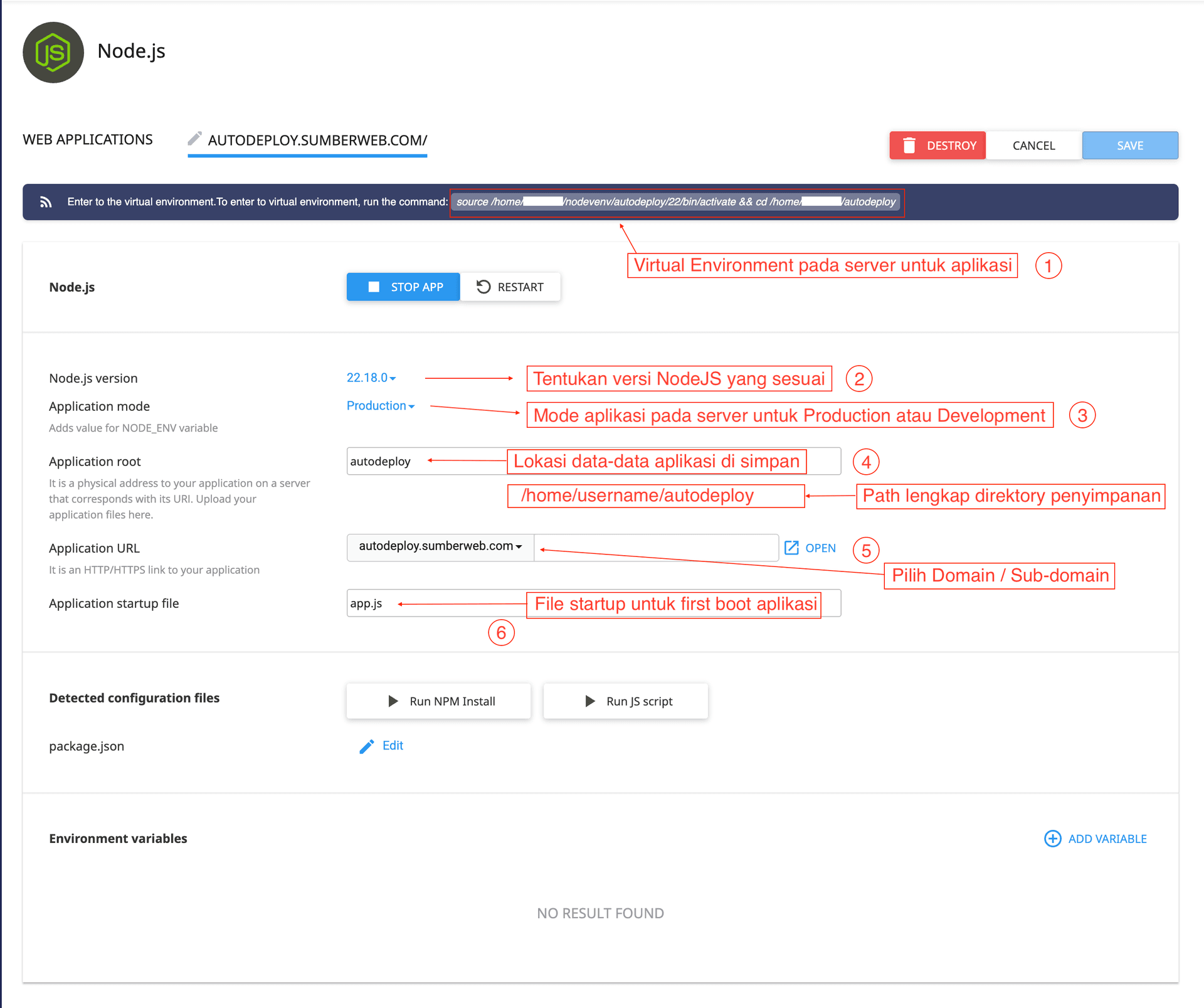
Task: Click the square stop icon on STOP APP
Action: pyautogui.click(x=374, y=287)
